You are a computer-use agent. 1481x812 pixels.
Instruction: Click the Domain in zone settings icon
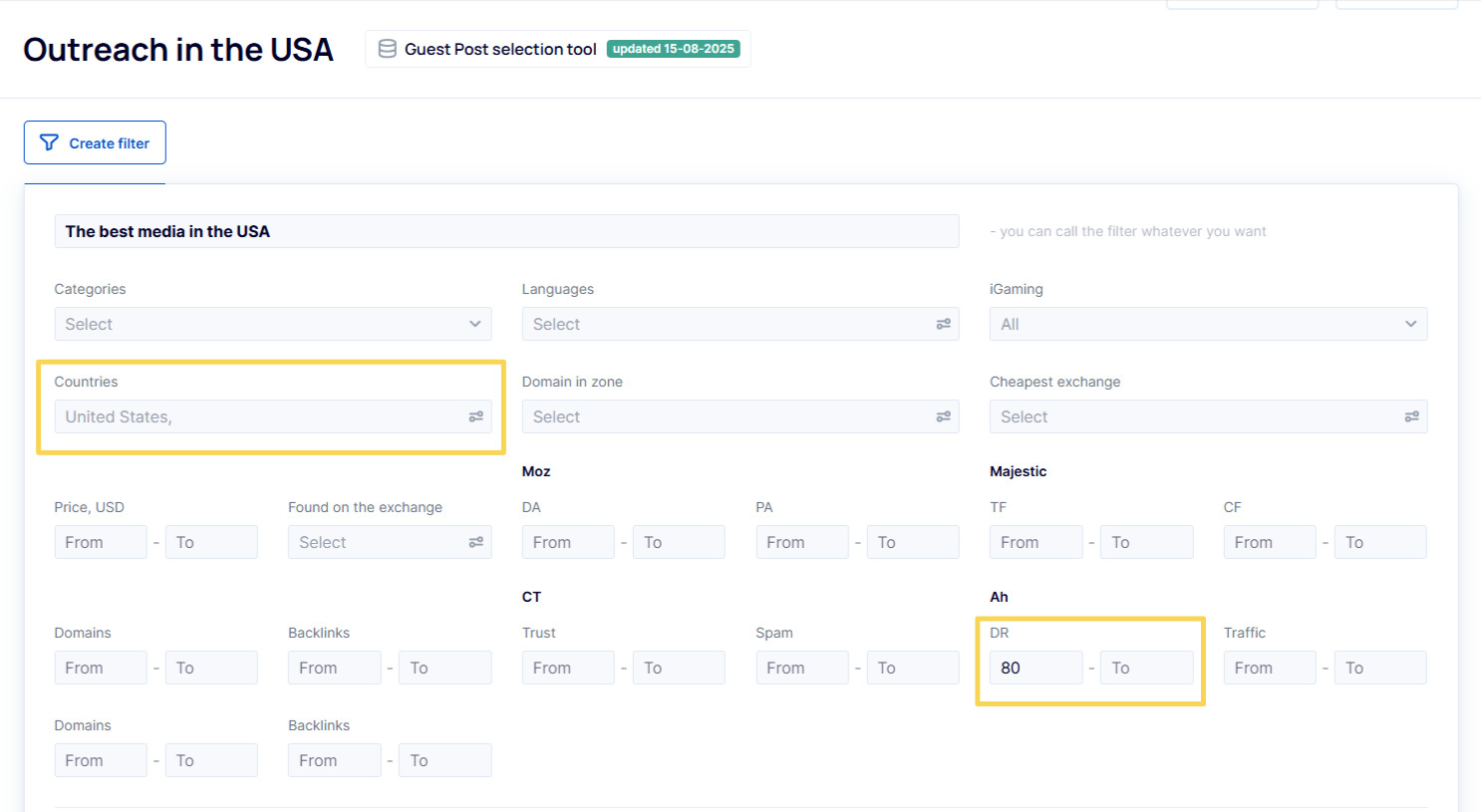943,416
